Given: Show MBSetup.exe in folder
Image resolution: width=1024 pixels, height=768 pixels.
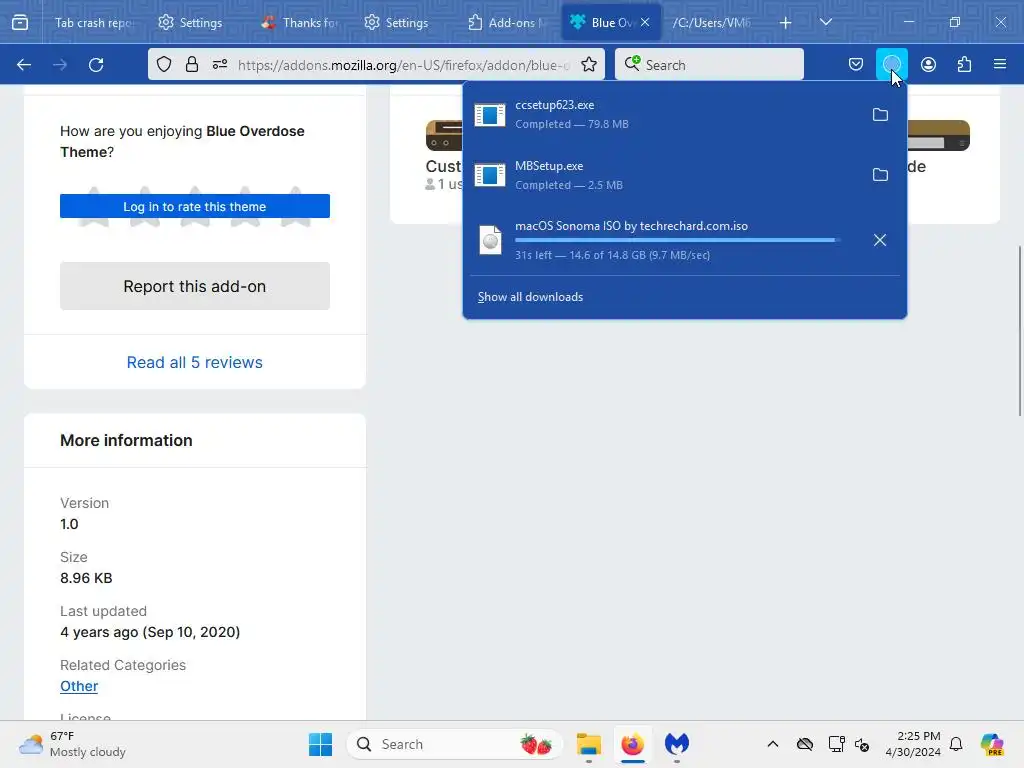Looking at the screenshot, I should (x=880, y=175).
